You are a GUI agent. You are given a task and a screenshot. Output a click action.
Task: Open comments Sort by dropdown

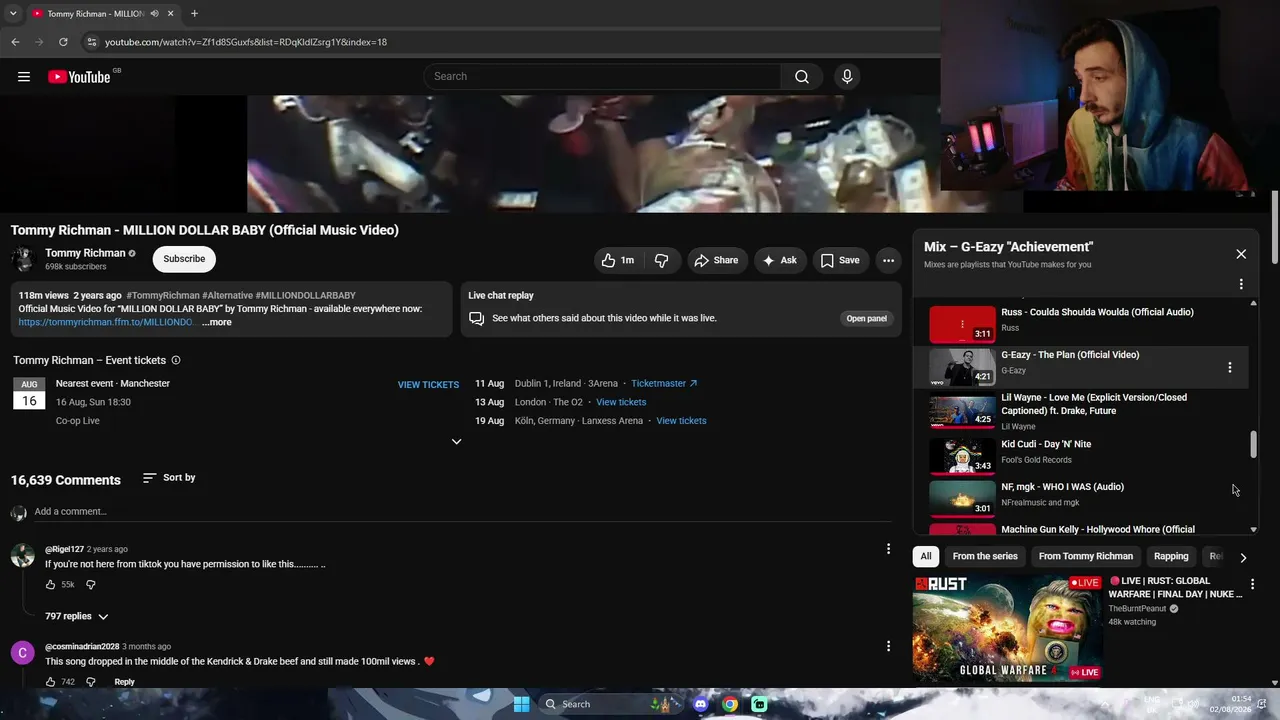coord(169,478)
